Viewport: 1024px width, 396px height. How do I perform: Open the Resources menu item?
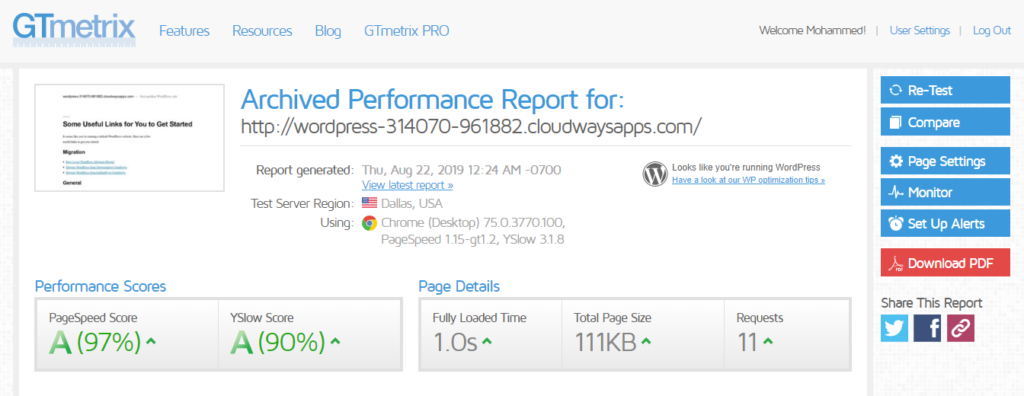click(x=262, y=31)
